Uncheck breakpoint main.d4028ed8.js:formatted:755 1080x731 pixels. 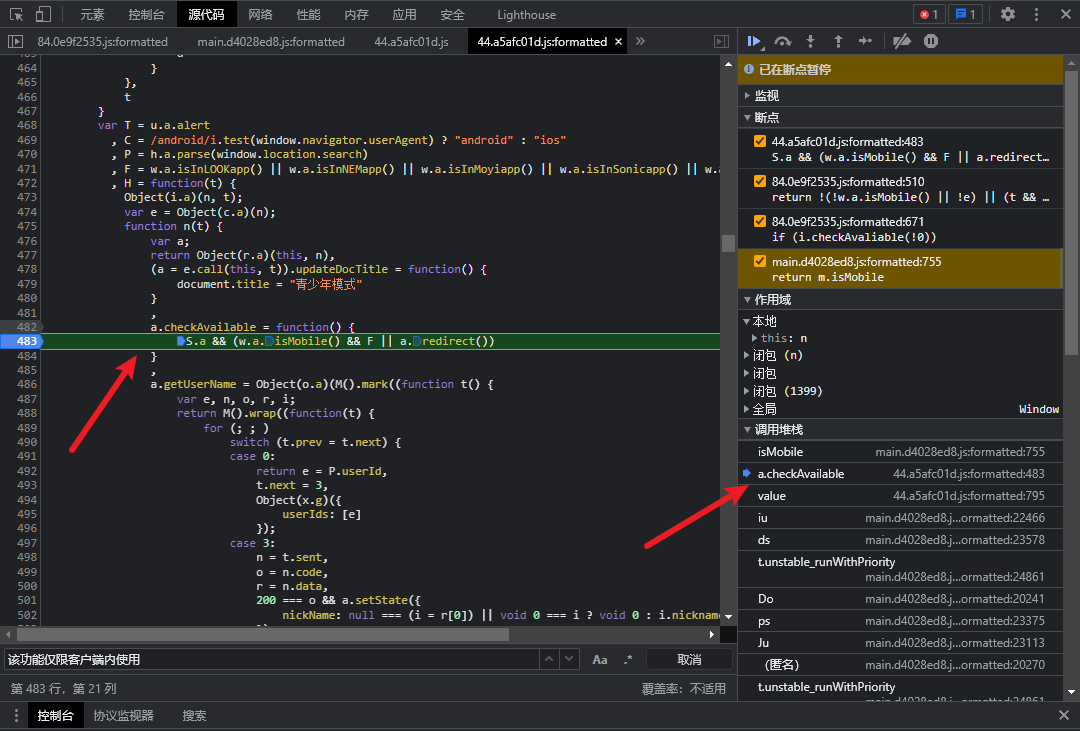pyautogui.click(x=760, y=261)
